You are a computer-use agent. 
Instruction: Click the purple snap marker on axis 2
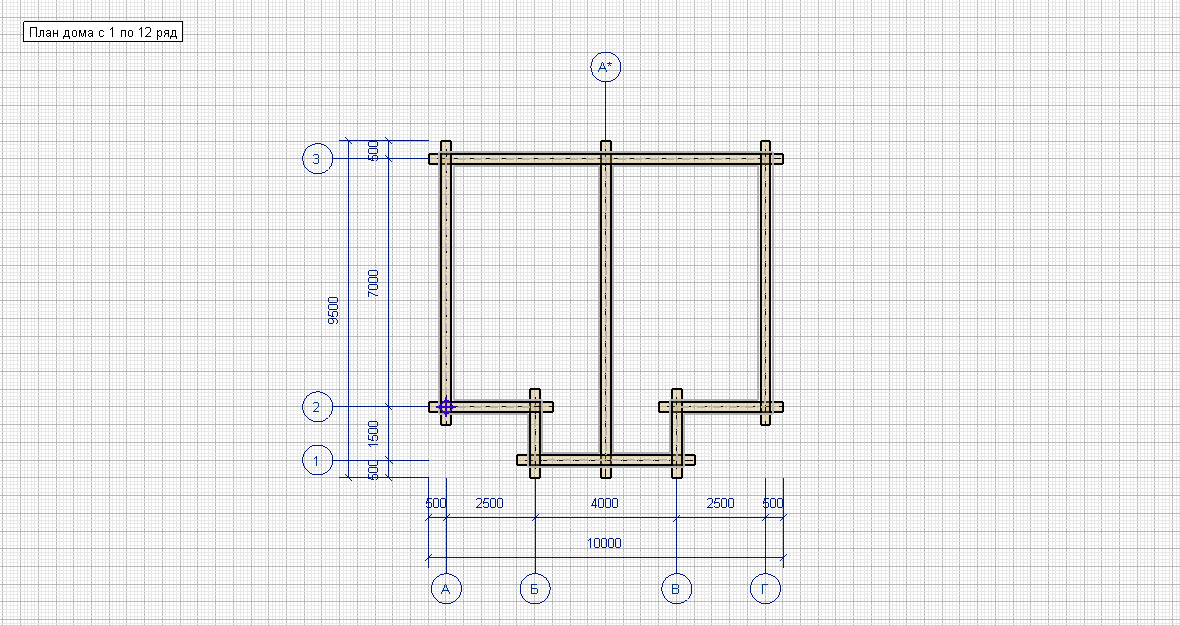tap(446, 407)
